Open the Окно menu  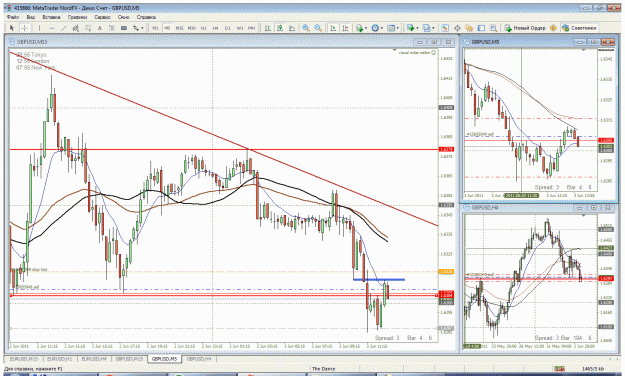click(x=124, y=17)
